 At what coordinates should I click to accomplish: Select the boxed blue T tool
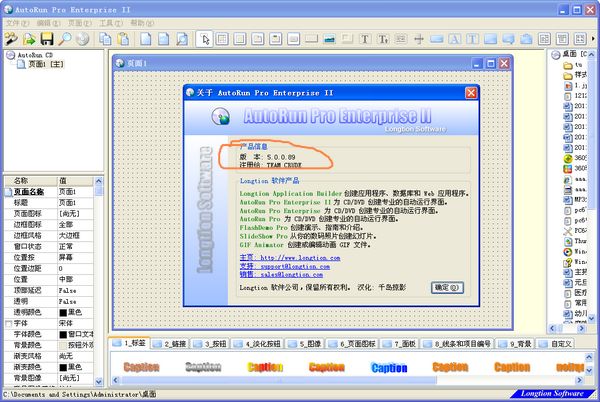pyautogui.click(x=472, y=39)
